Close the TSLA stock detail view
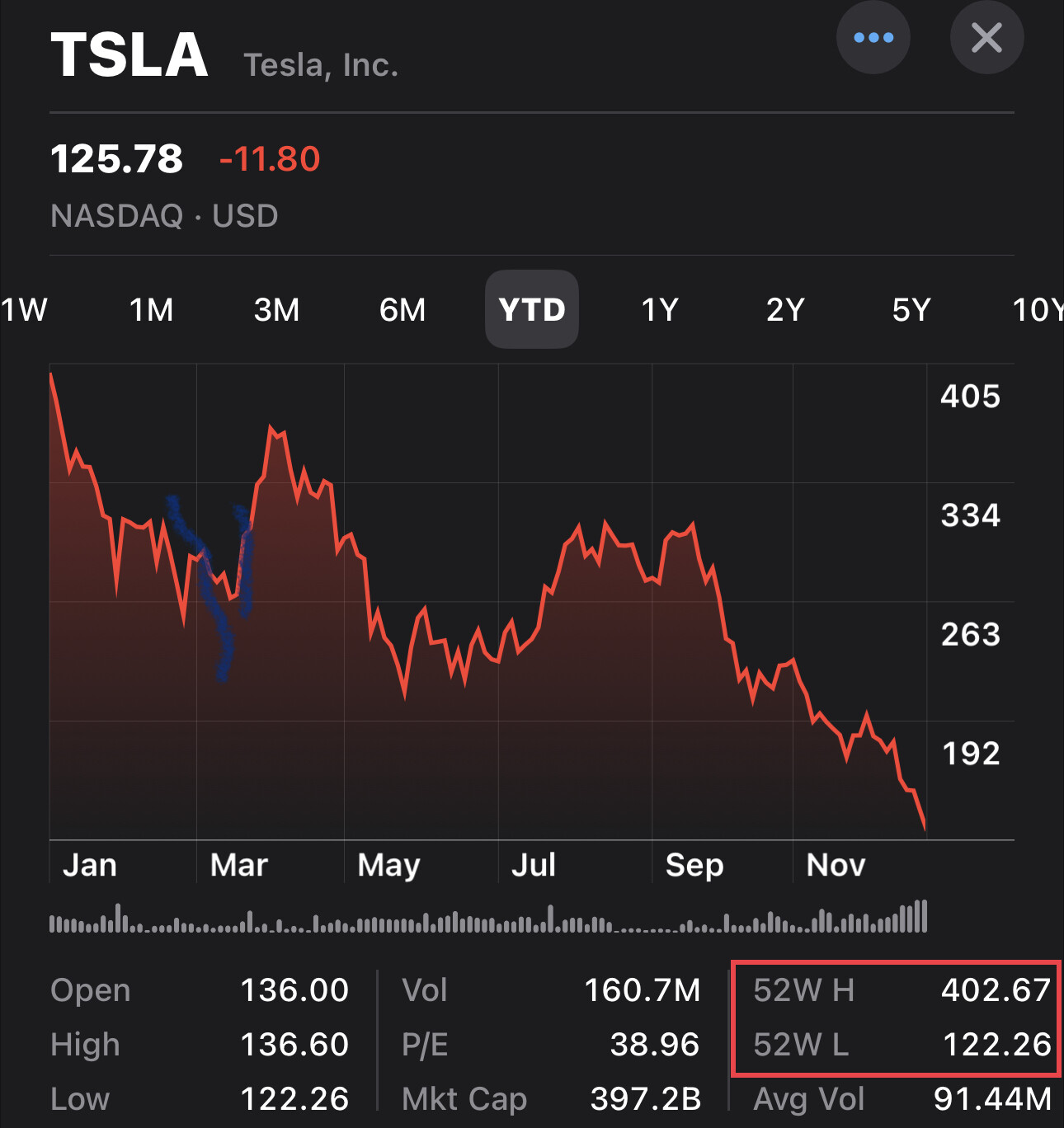 pyautogui.click(x=986, y=38)
